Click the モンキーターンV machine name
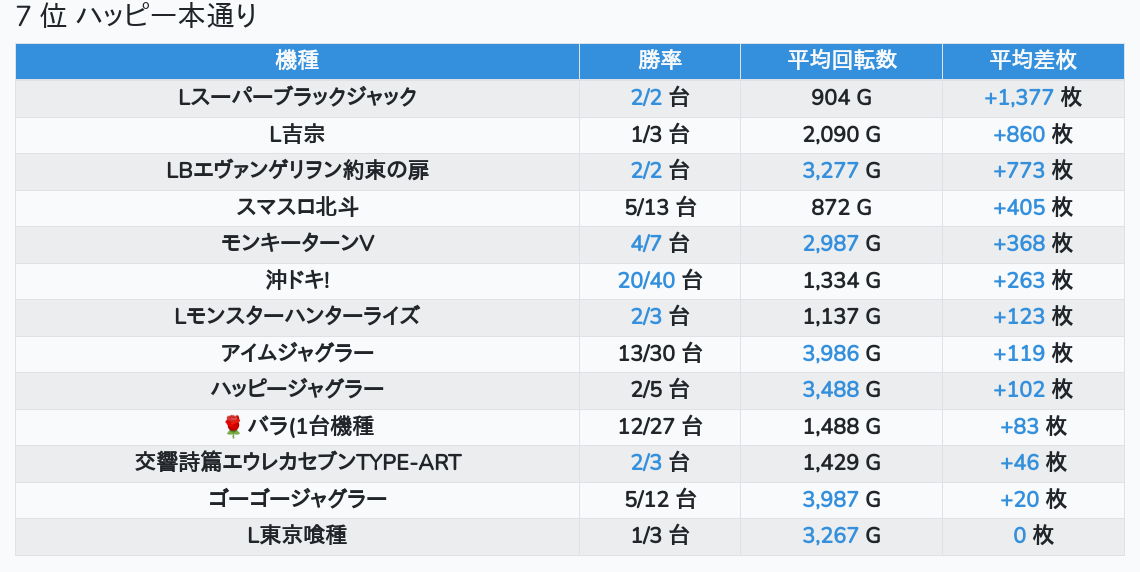The height and width of the screenshot is (572, 1140). [x=297, y=244]
